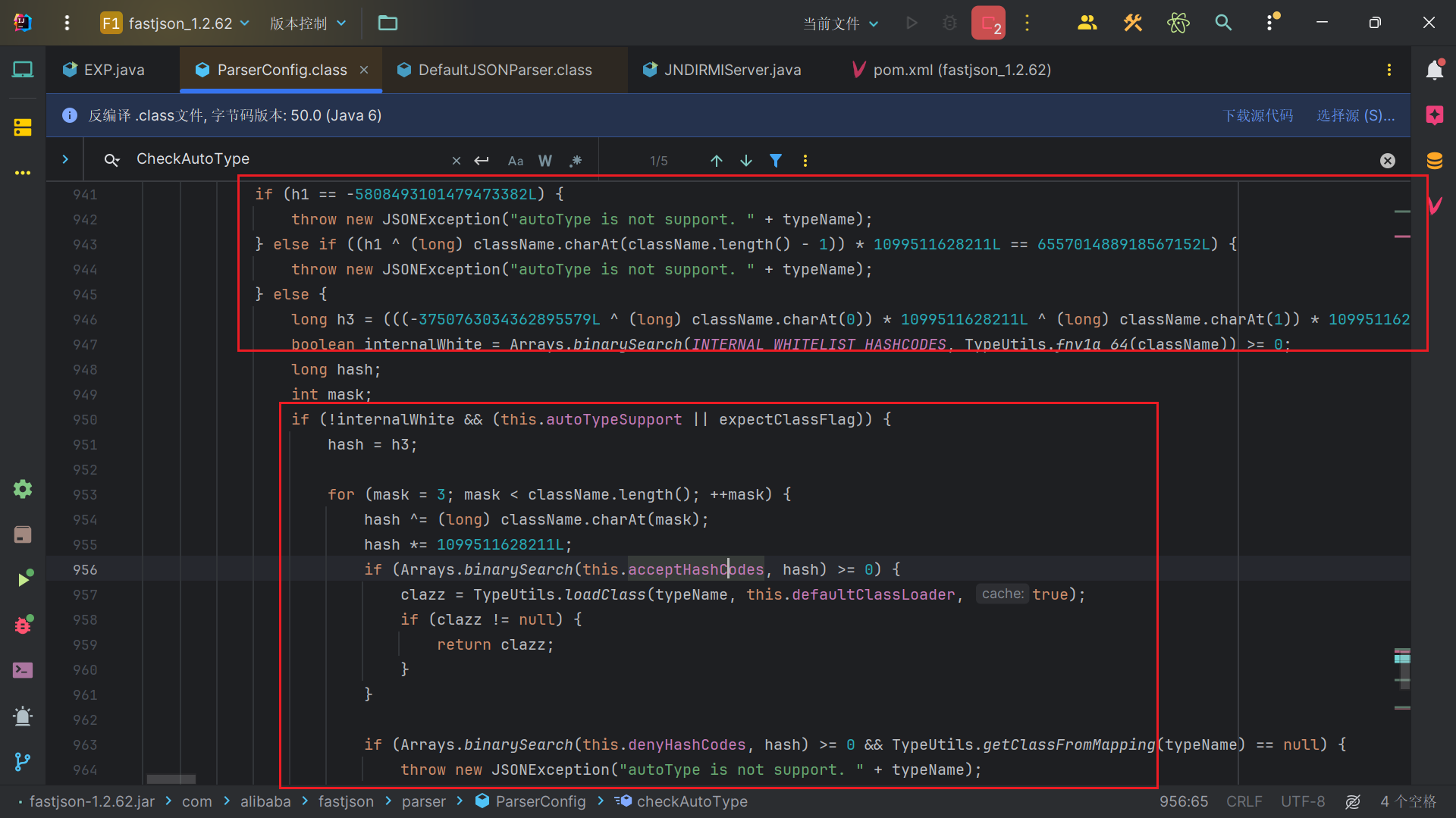Open the Code With Me people icon
Screen dimensions: 1456x818
pos(1087,23)
